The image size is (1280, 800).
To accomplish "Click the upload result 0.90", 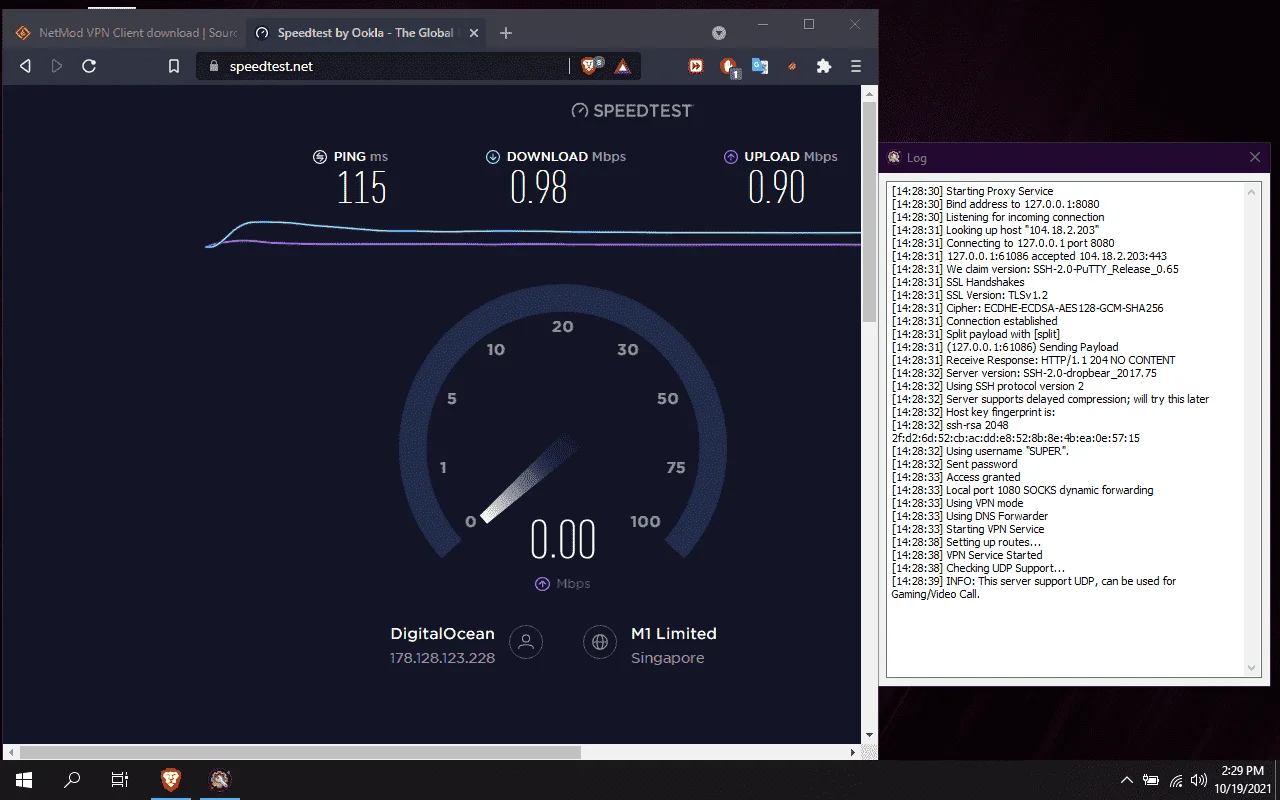I will [x=777, y=187].
